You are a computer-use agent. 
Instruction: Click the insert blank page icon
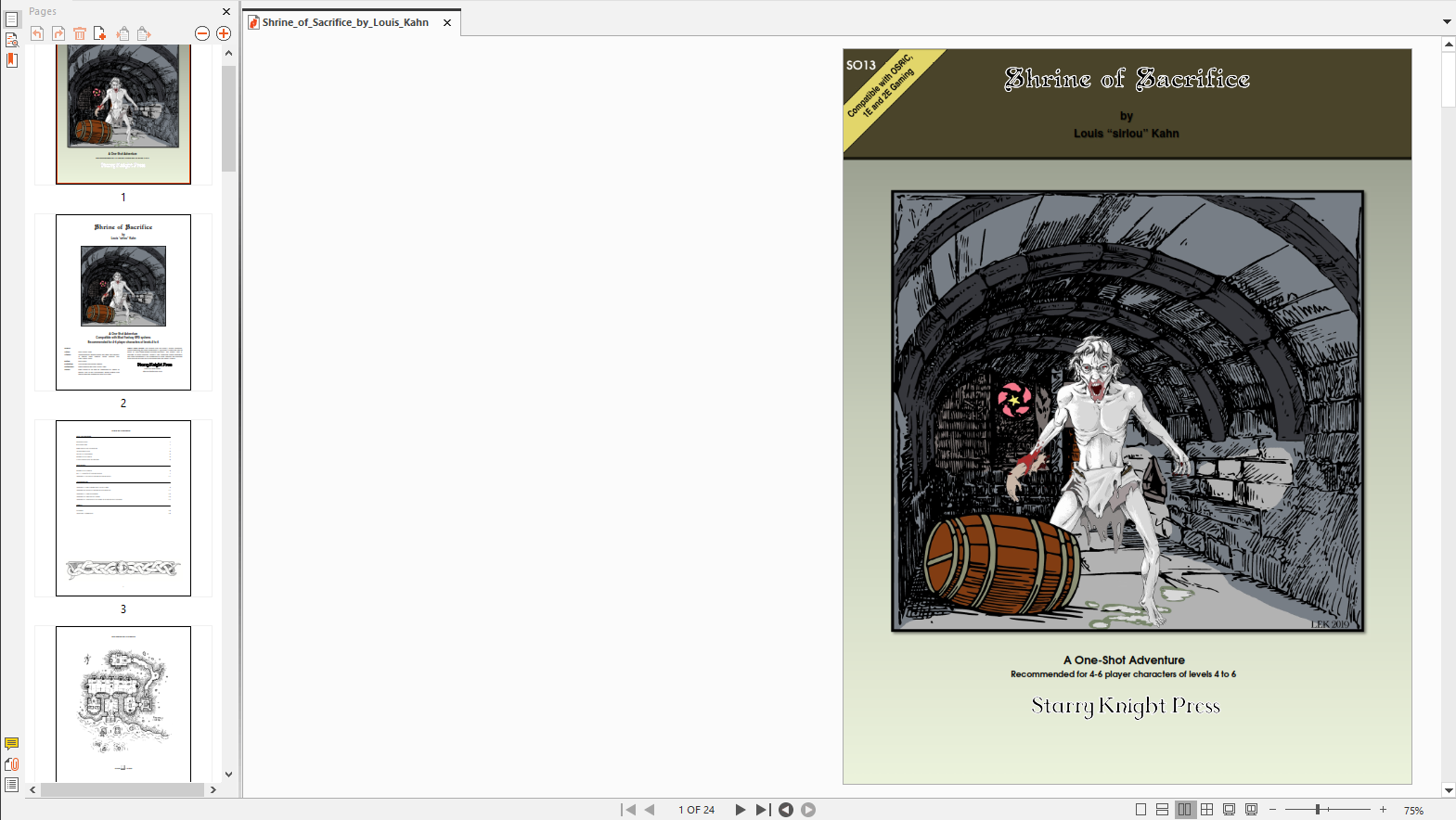pos(100,33)
